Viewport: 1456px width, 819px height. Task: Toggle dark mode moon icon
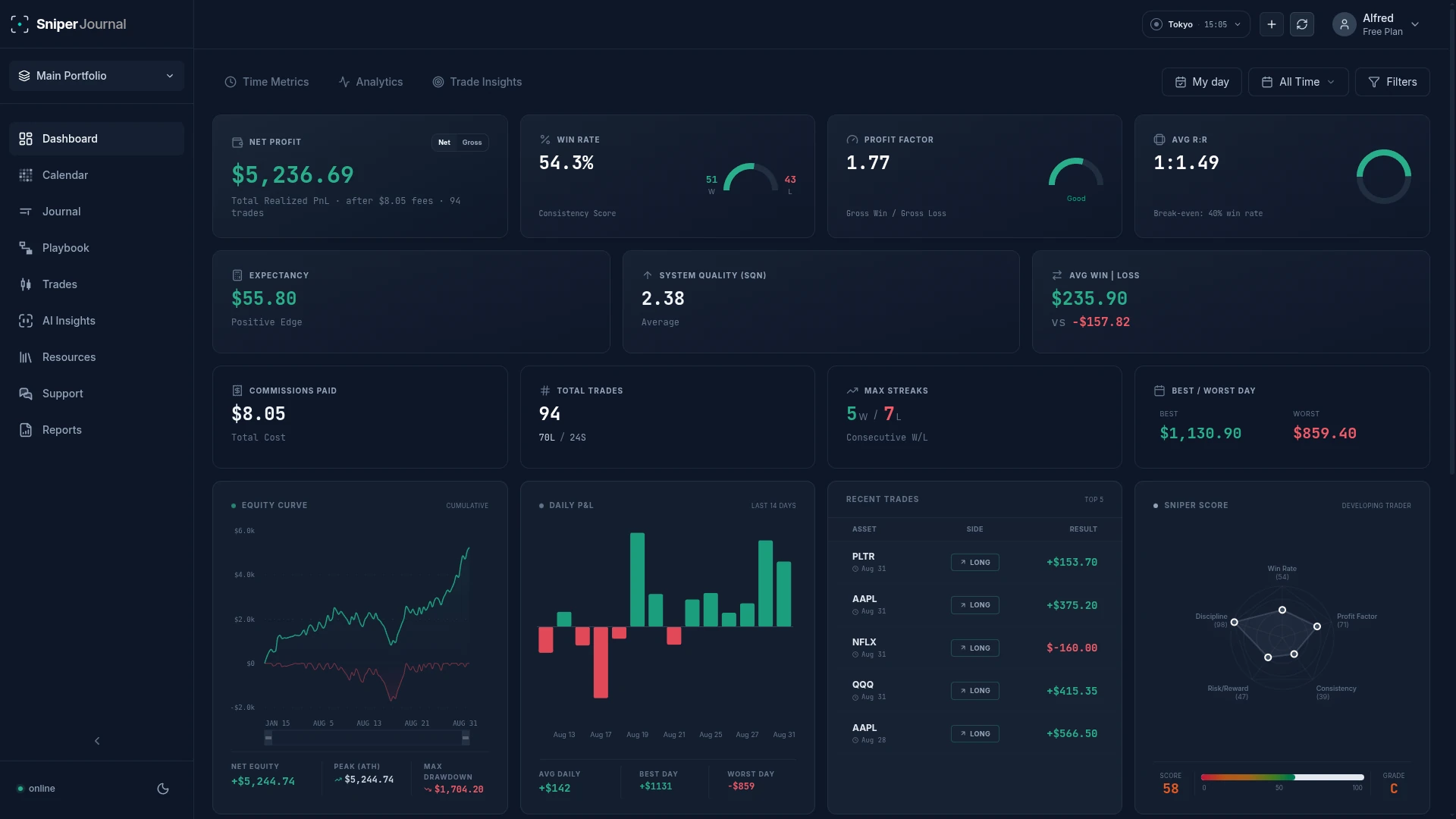point(163,789)
